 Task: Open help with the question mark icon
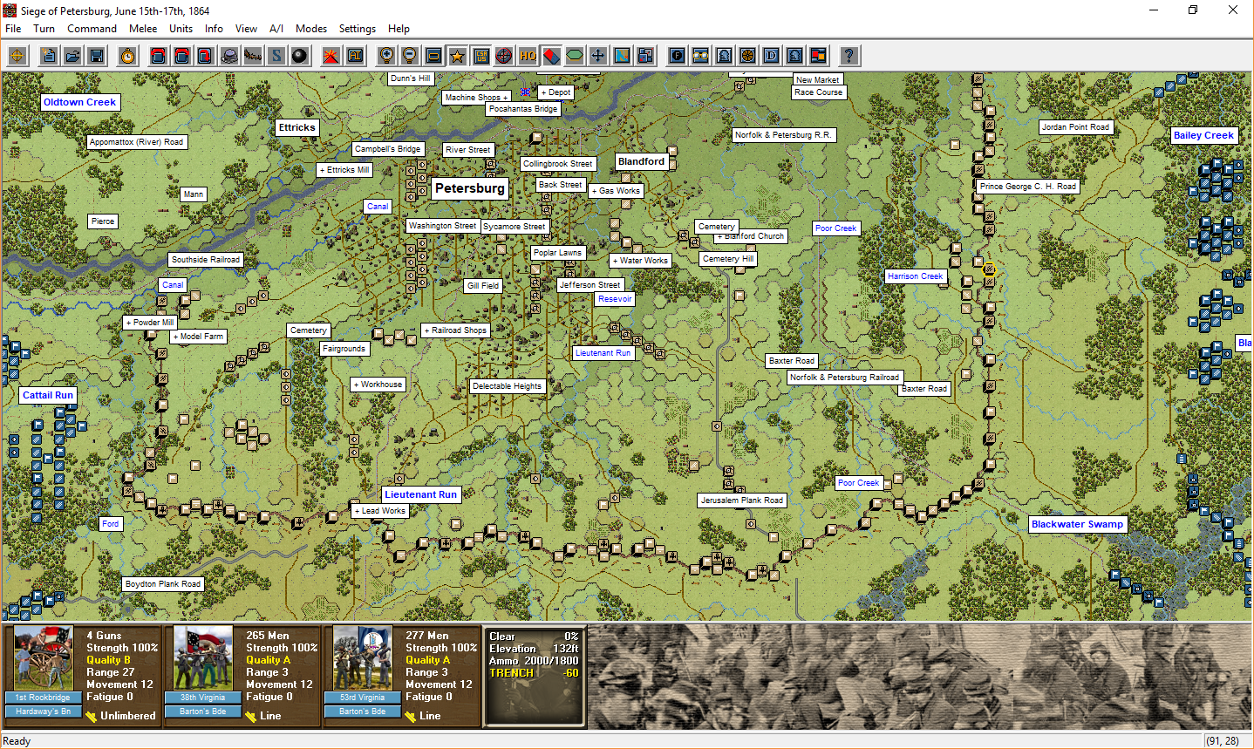pyautogui.click(x=850, y=56)
